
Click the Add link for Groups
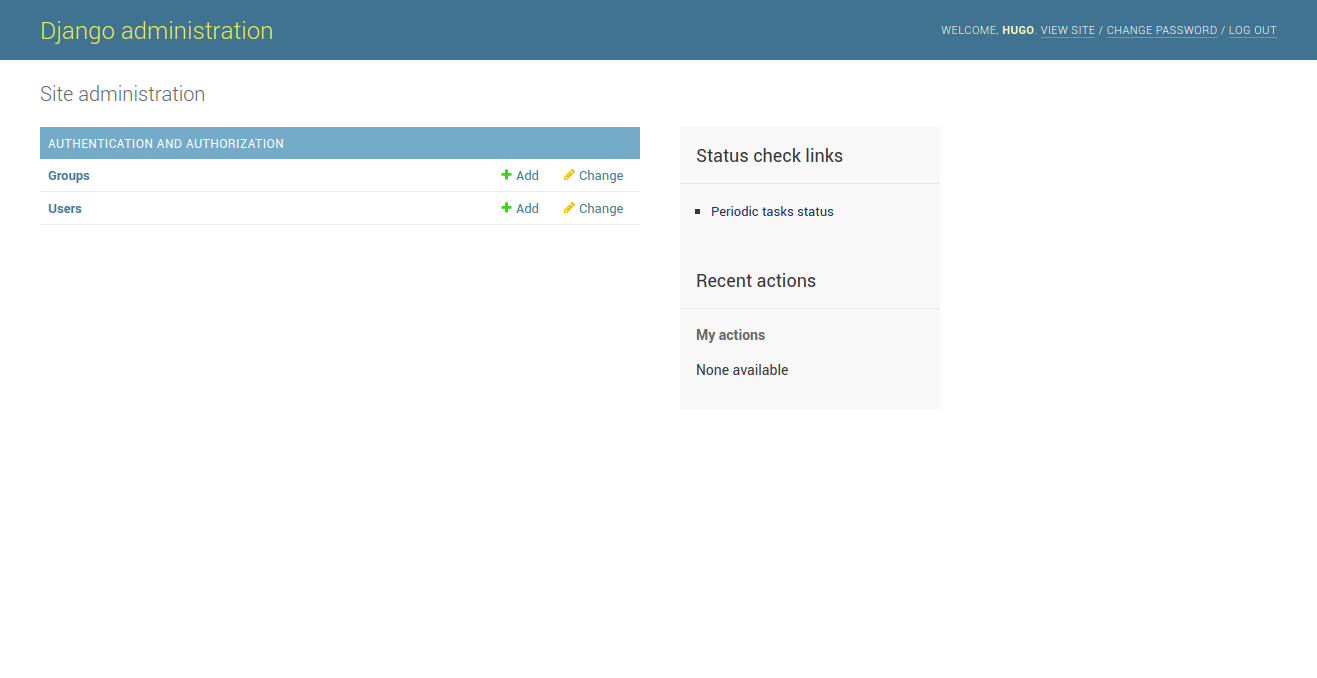click(x=527, y=175)
